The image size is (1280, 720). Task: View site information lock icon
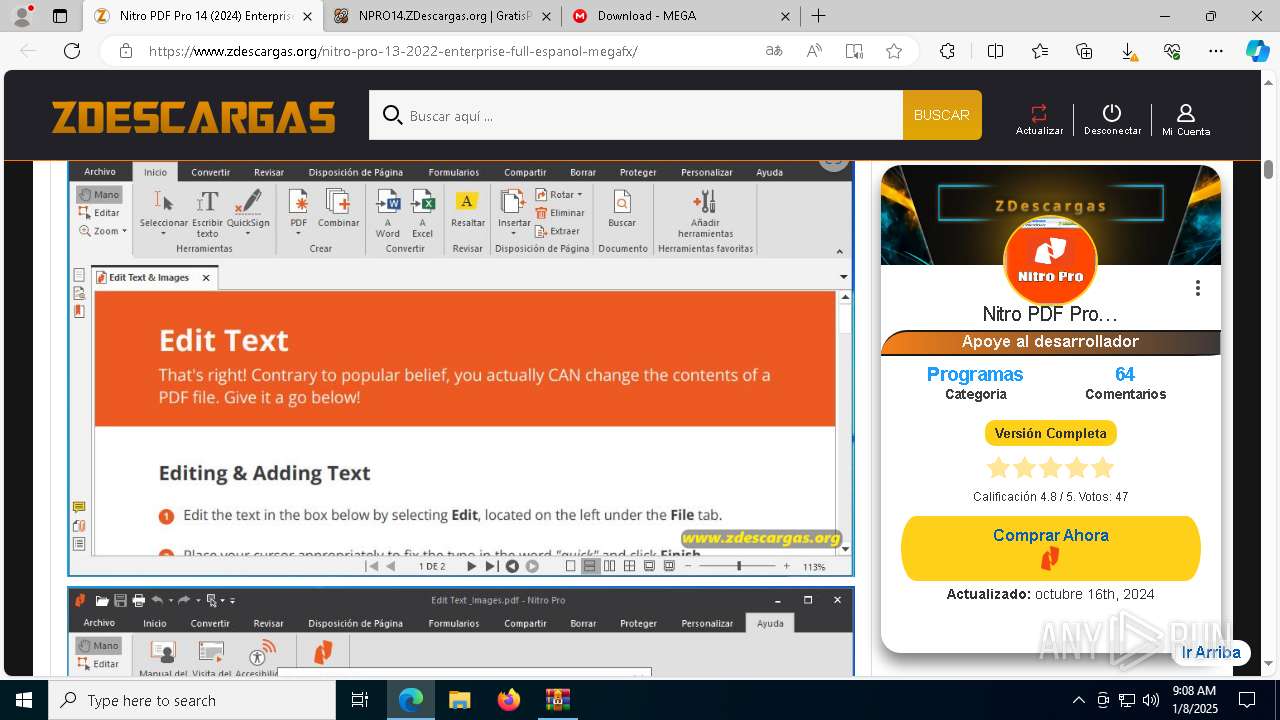125,51
